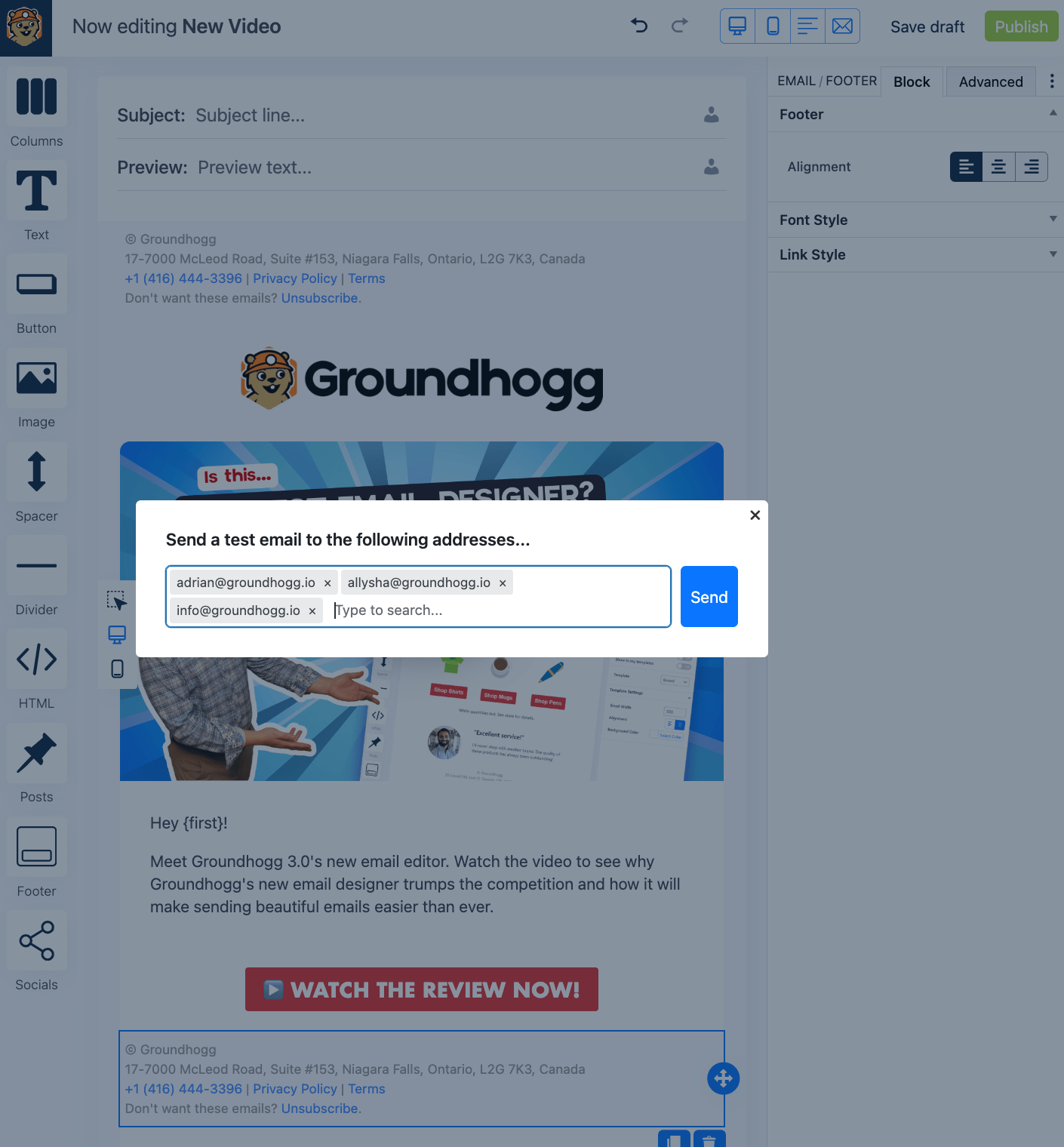Click Privacy Policy link in top footer
The image size is (1064, 1147).
coord(295,278)
